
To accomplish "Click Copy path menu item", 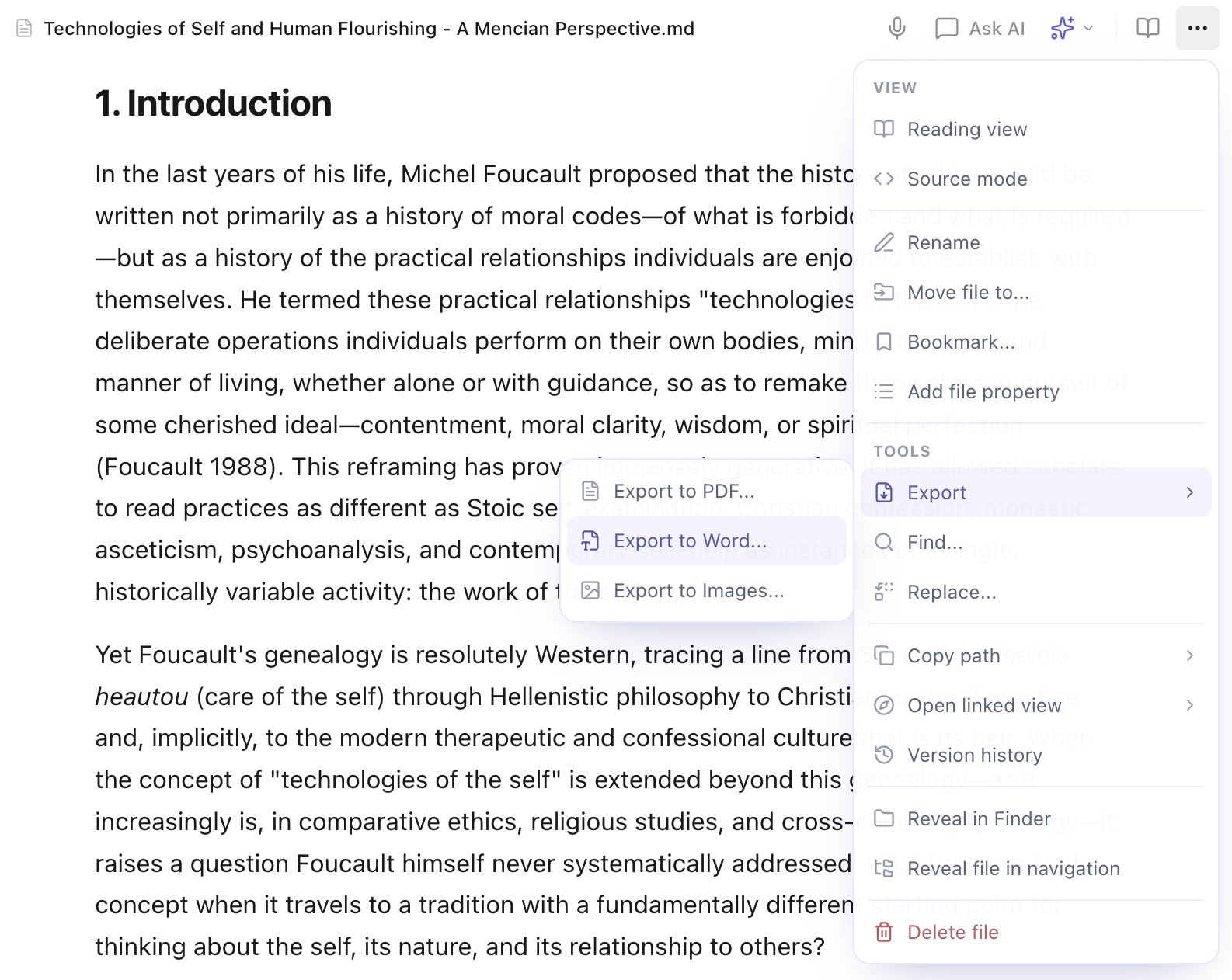I will coord(1036,656).
